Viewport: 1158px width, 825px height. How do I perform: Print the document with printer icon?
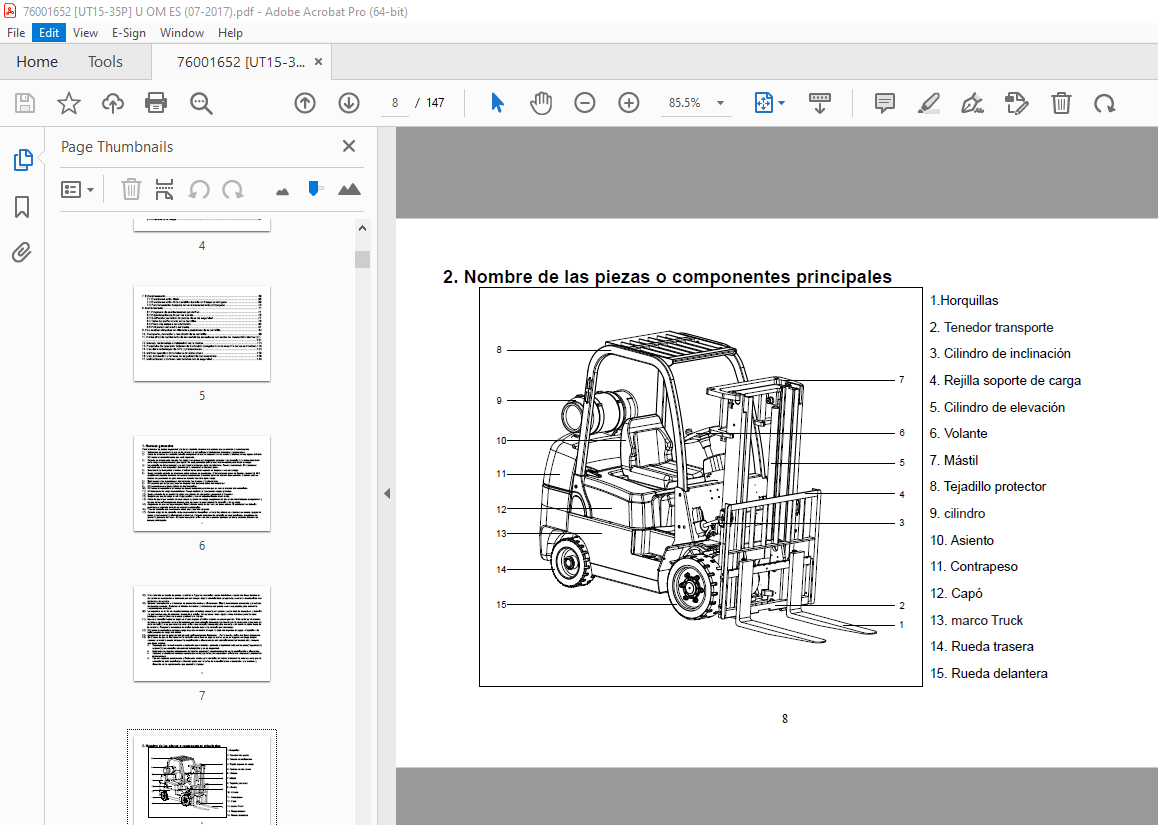pyautogui.click(x=156, y=103)
